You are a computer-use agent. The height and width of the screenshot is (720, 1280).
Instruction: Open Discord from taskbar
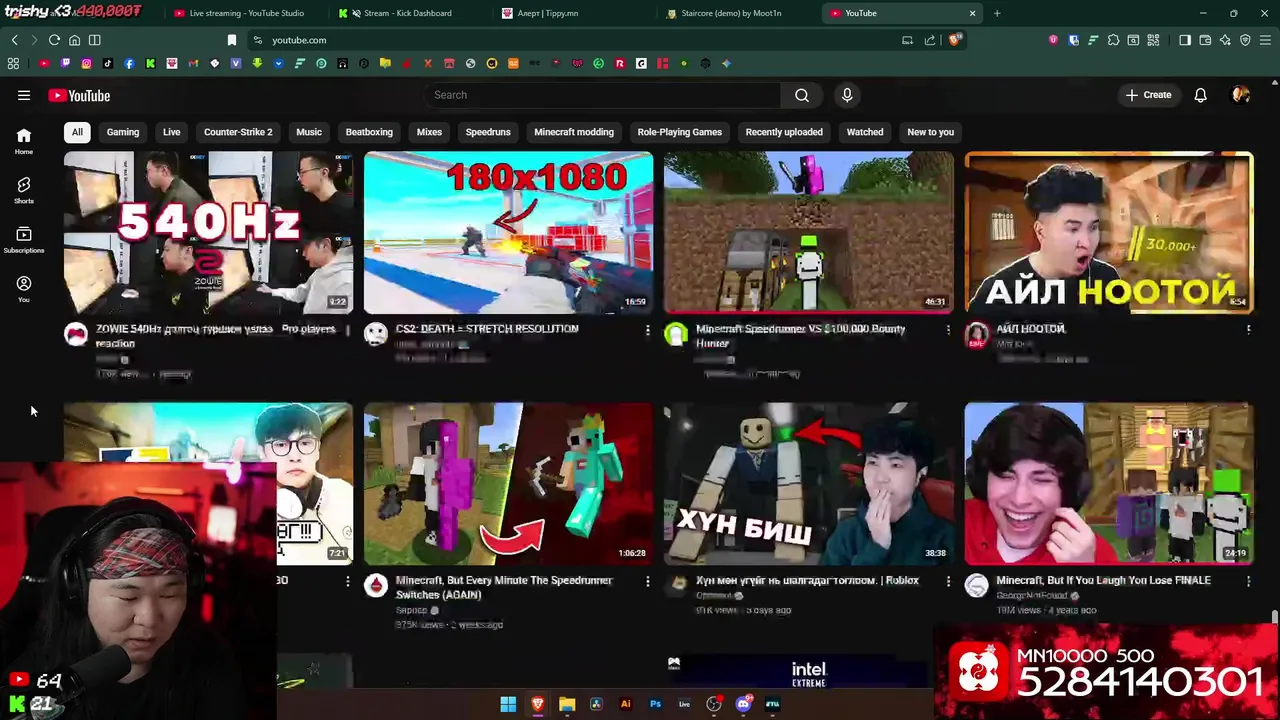pos(743,704)
